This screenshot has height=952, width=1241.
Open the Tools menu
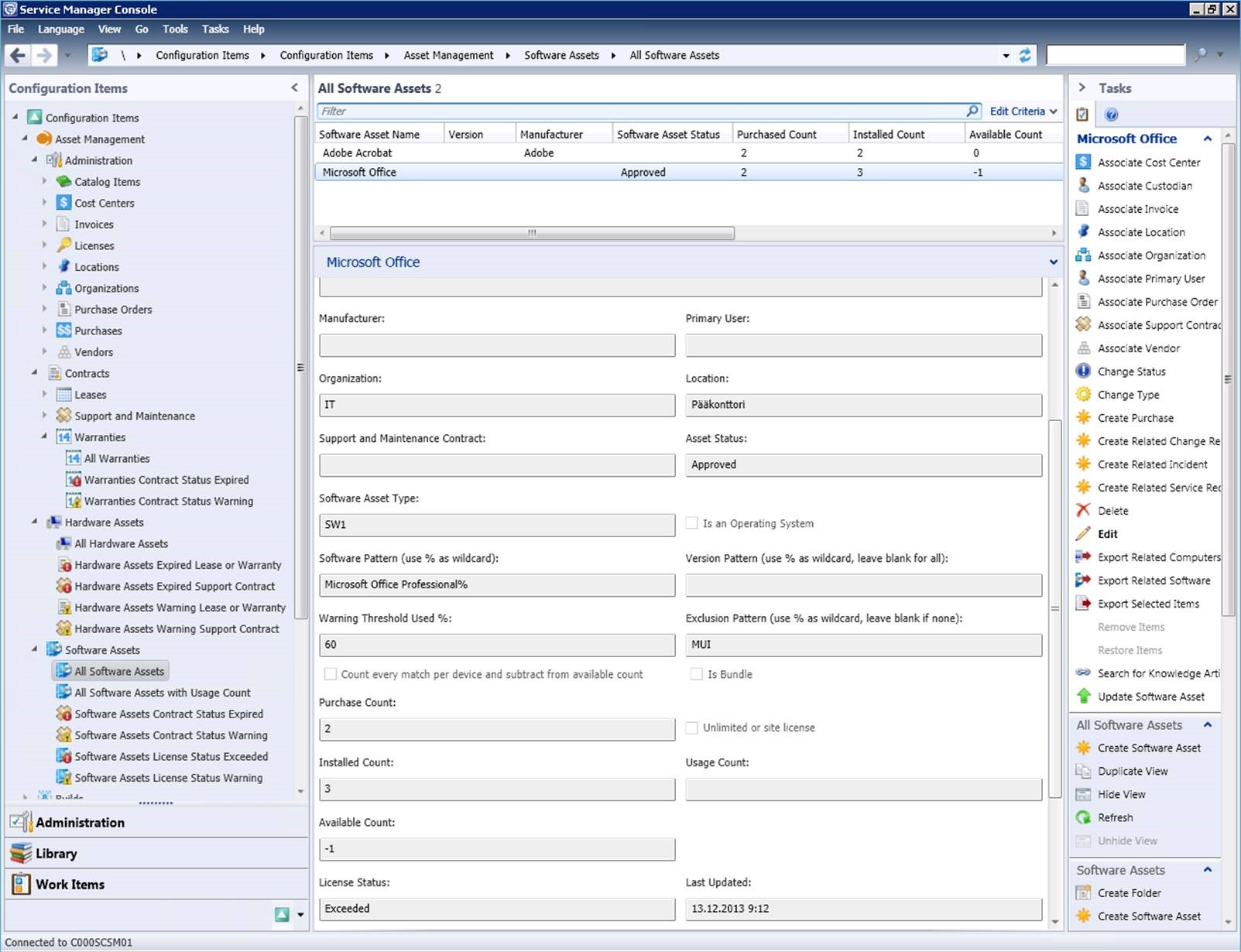[175, 29]
